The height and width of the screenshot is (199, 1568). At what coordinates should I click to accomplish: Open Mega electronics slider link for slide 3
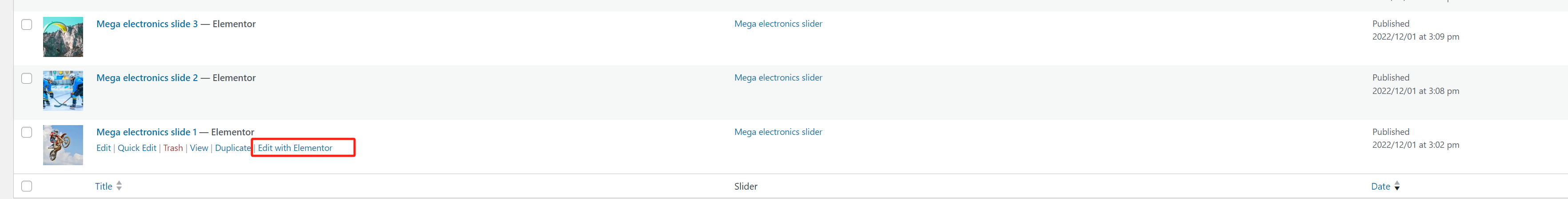(x=778, y=24)
